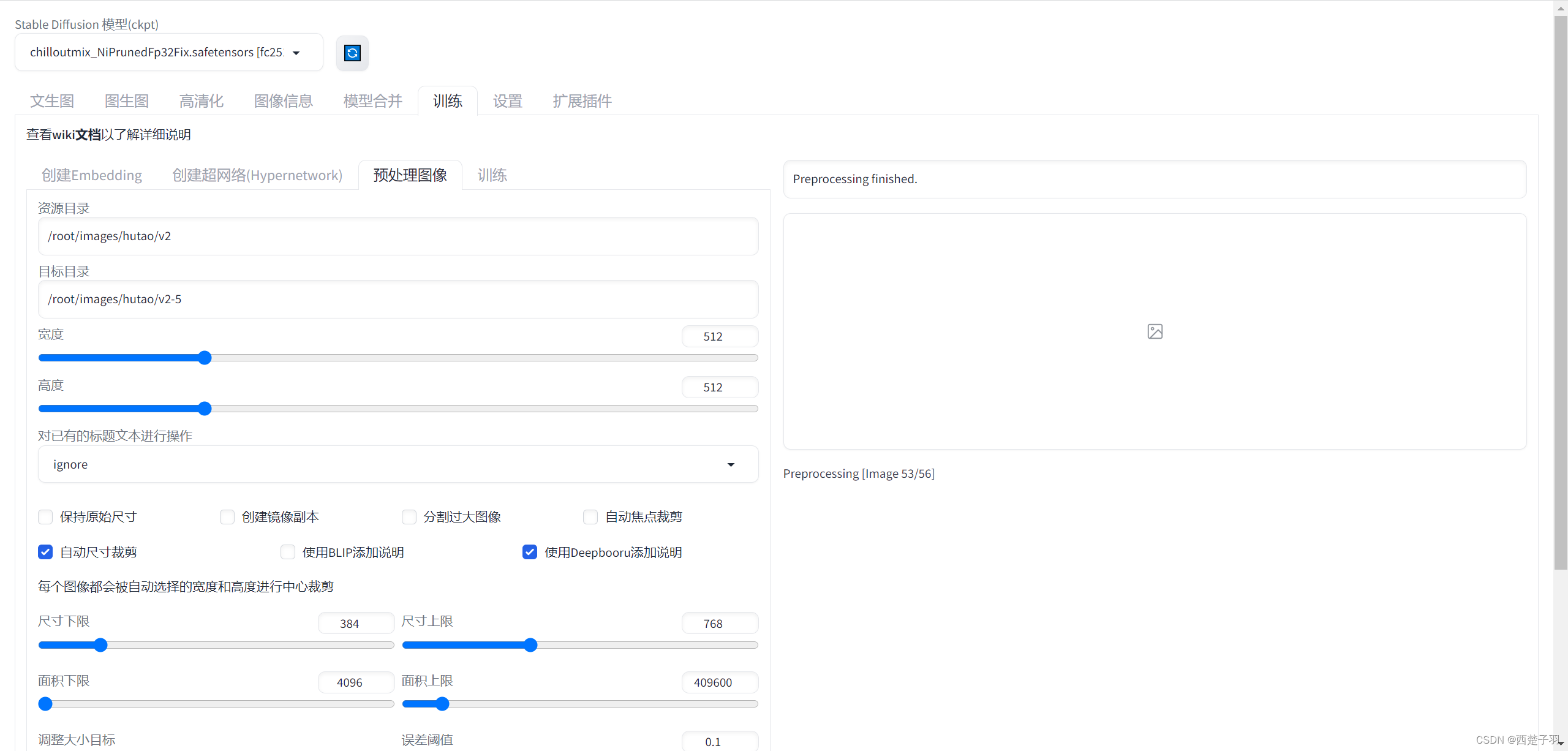
Task: Click the 面积上限 value box showing 409600
Action: click(x=720, y=682)
